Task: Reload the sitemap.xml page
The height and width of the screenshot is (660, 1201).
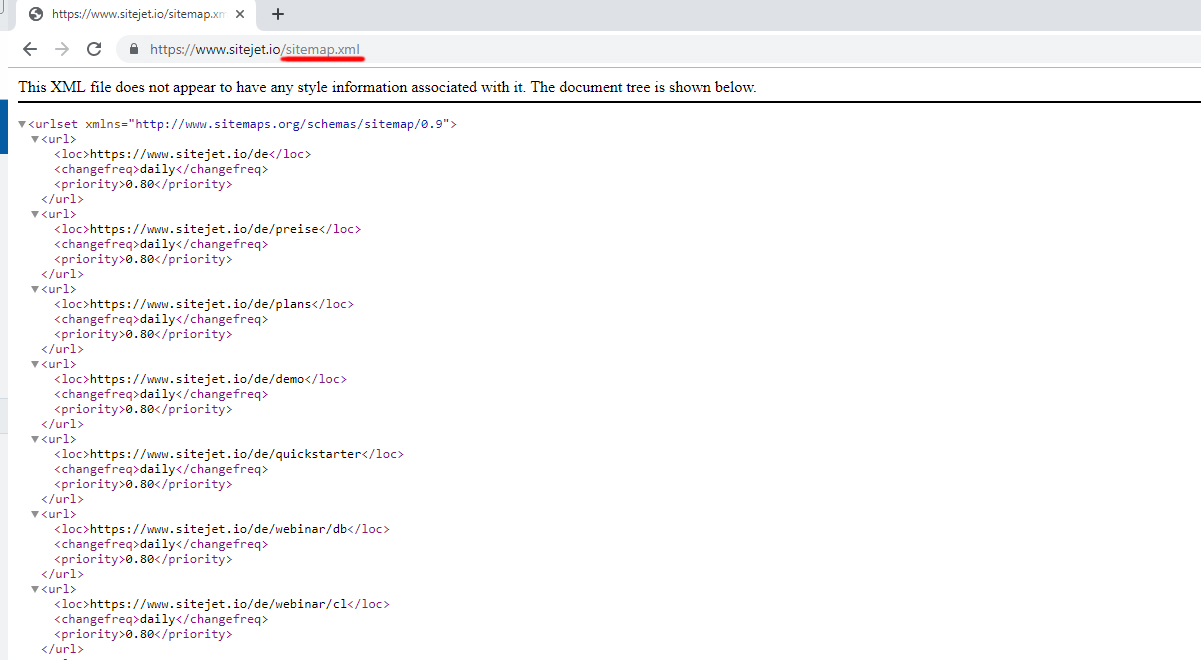Action: [94, 49]
